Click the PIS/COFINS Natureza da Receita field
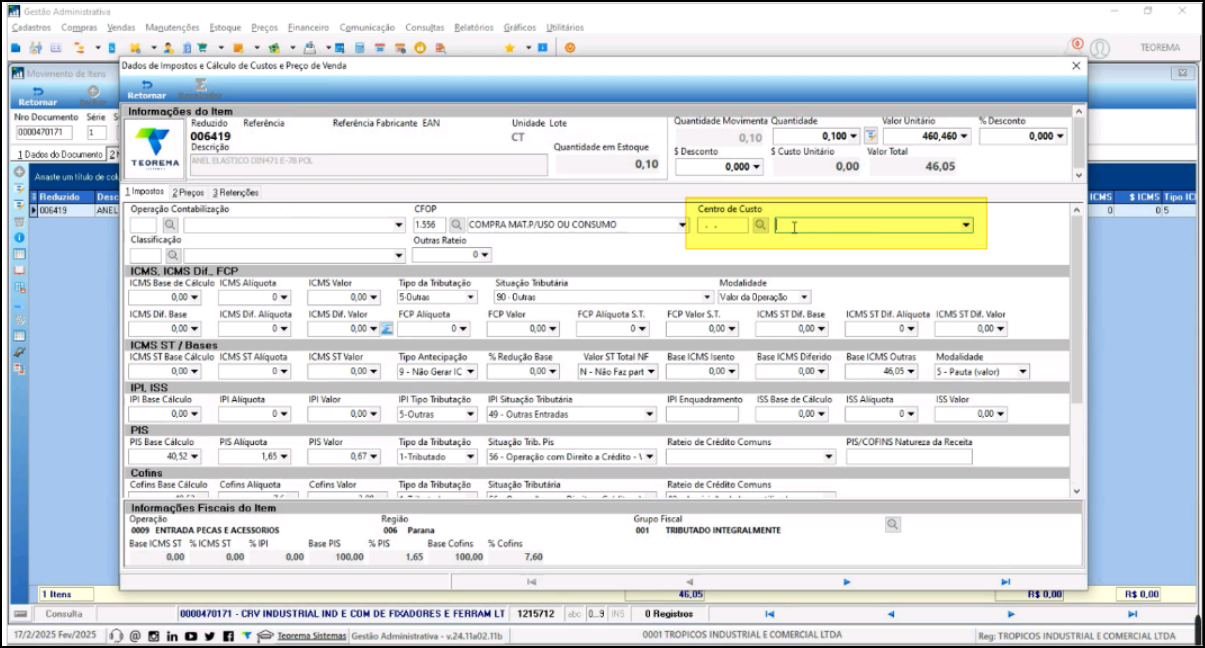 point(909,456)
